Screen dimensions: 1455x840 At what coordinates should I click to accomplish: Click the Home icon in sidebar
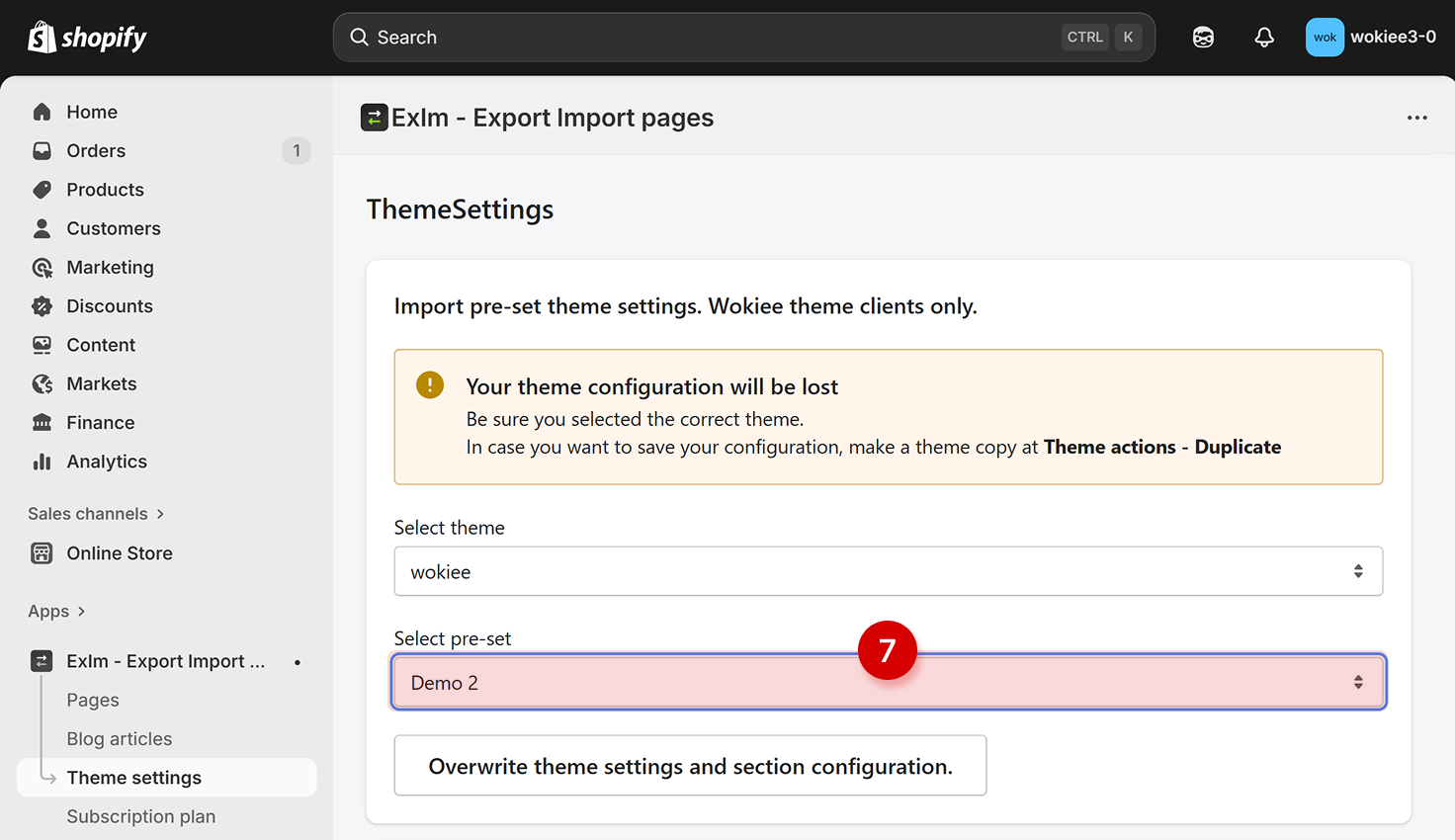coord(42,112)
